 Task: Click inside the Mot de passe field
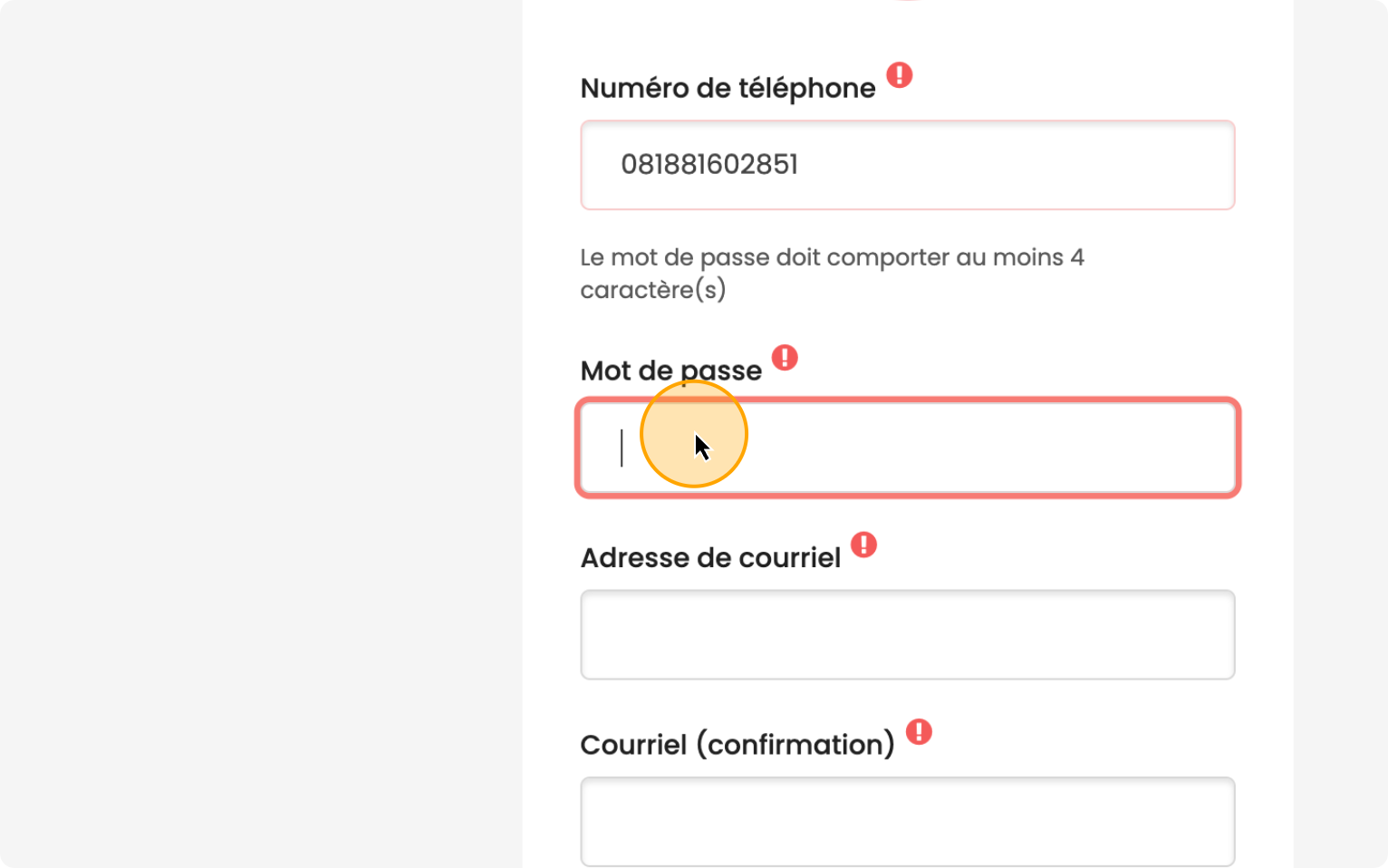point(907,448)
